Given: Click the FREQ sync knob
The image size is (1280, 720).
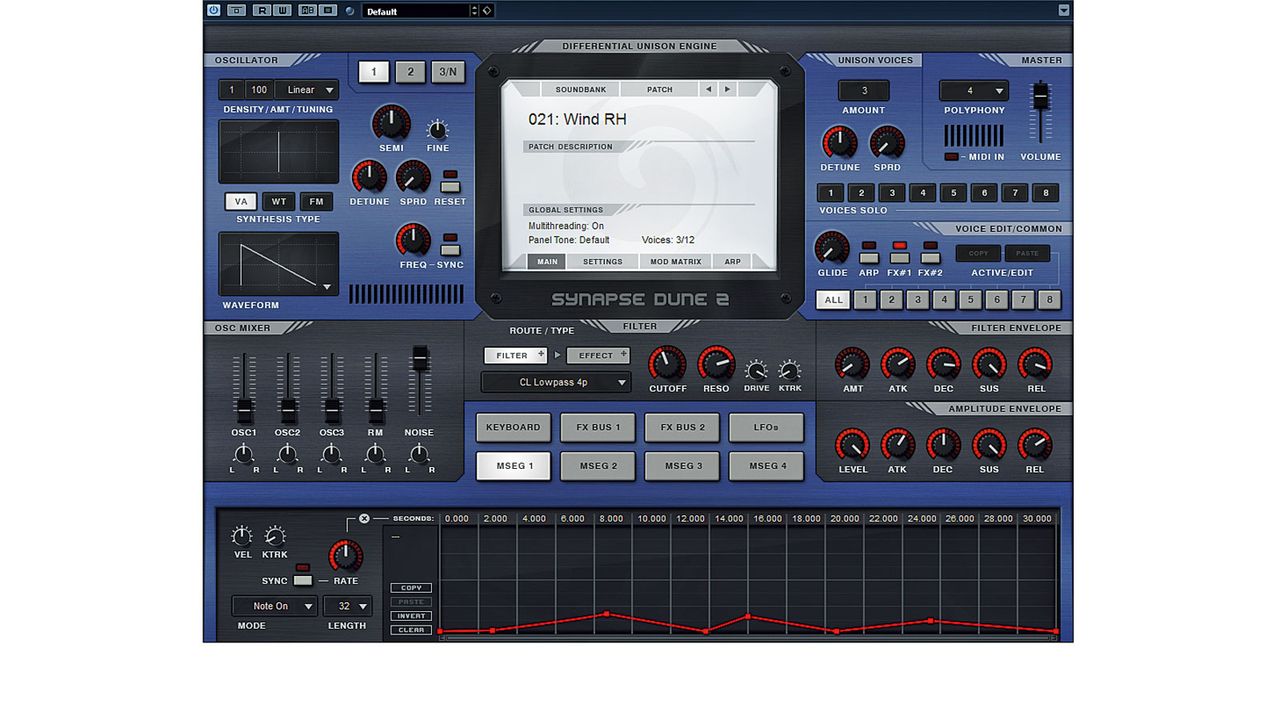Looking at the screenshot, I should pos(413,241).
